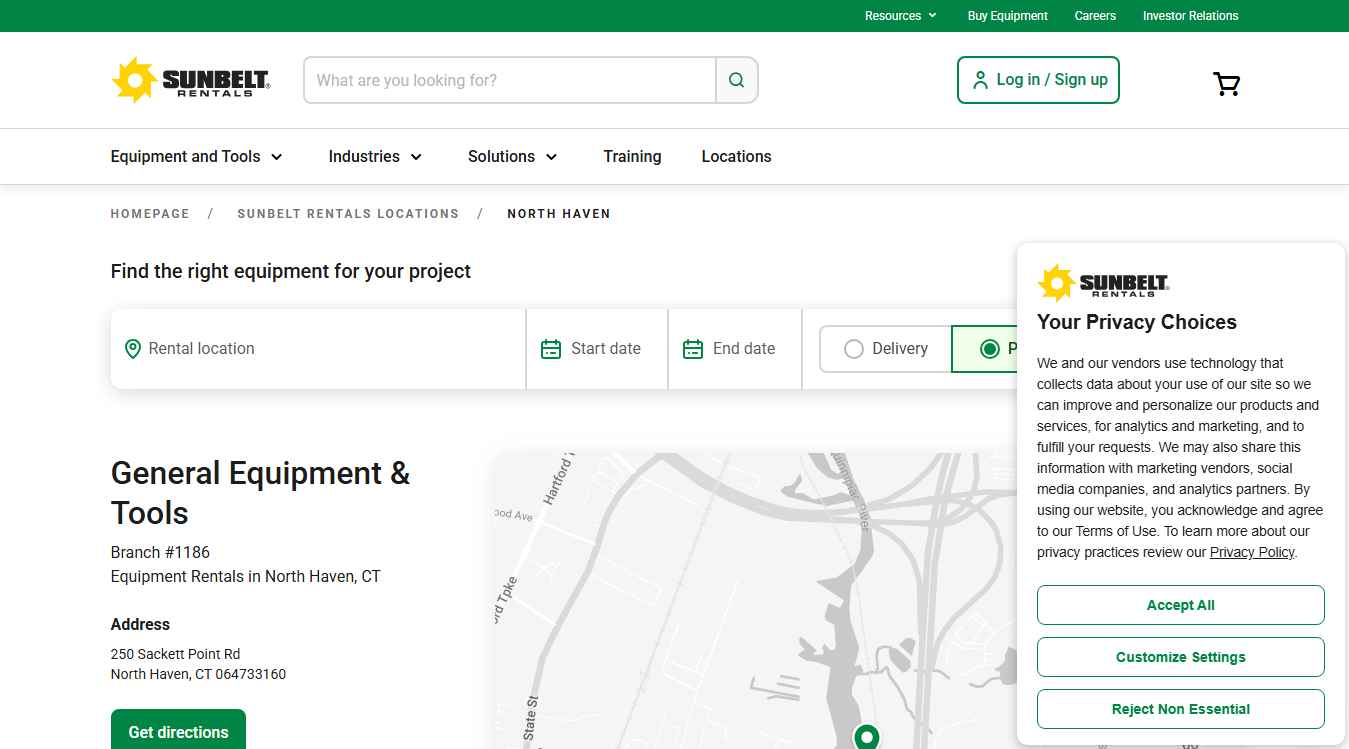This screenshot has width=1349, height=749.
Task: Click the Sunbelt Rentals header logo
Action: (x=191, y=80)
